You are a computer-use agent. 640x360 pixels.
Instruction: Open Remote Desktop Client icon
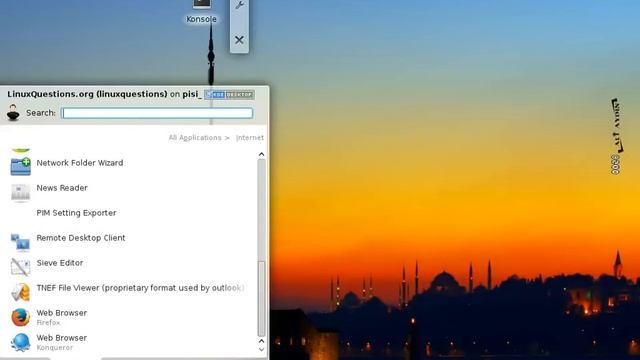coord(20,242)
